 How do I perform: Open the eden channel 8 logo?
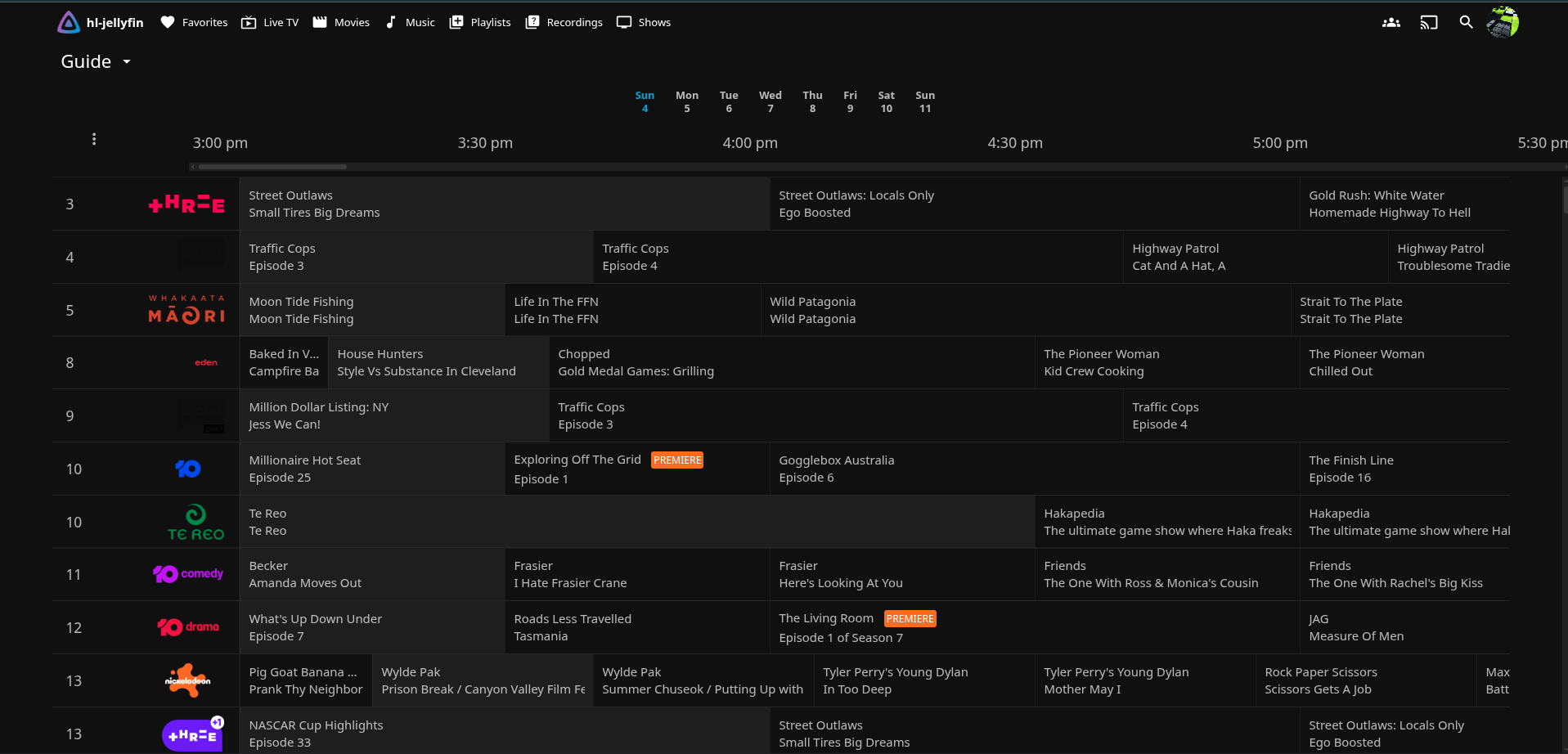point(205,362)
